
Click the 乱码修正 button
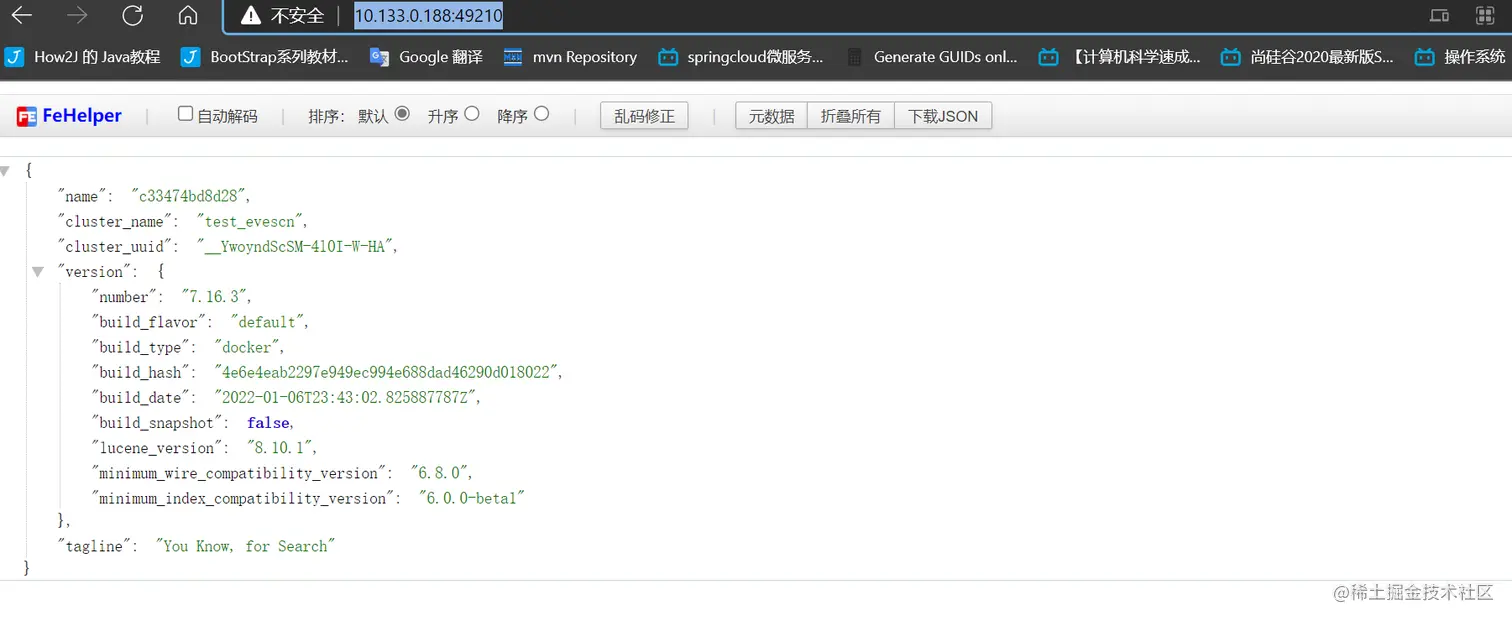click(x=644, y=115)
